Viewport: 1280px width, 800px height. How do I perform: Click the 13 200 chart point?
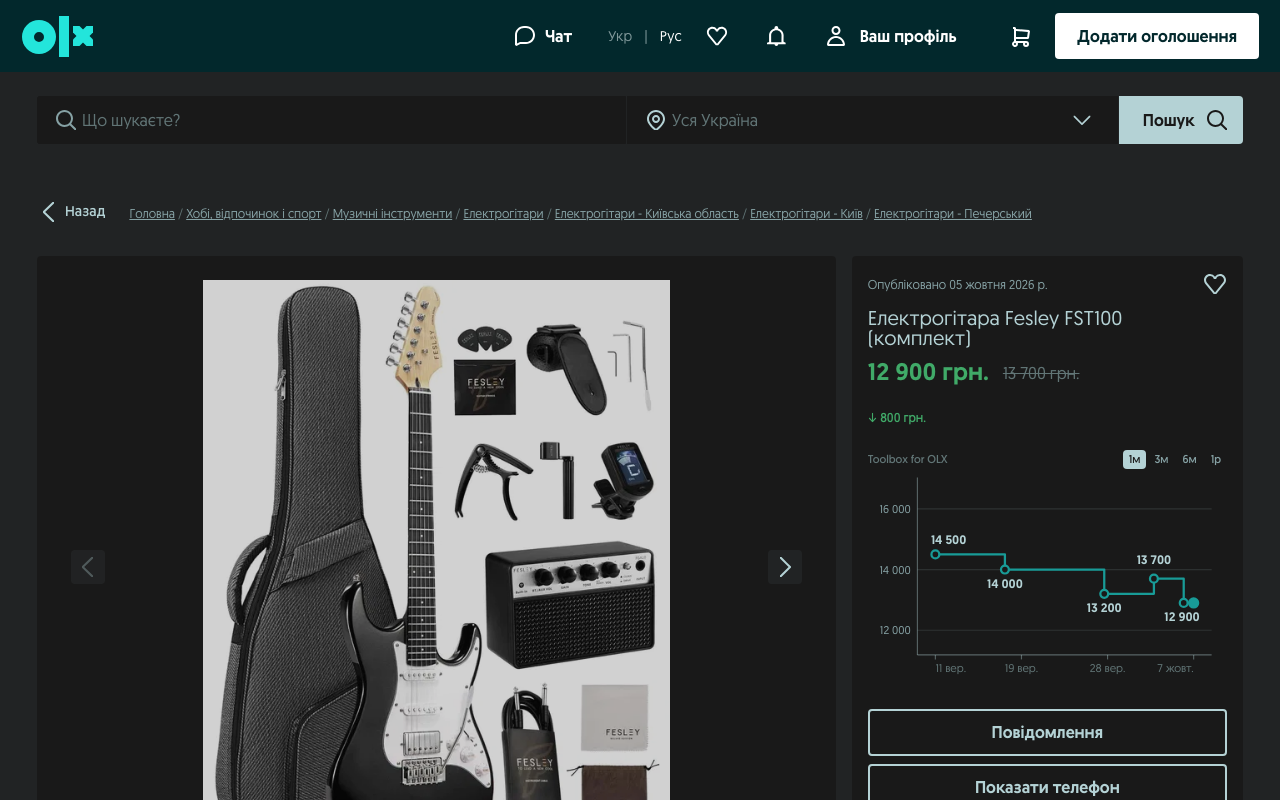pyautogui.click(x=1104, y=594)
